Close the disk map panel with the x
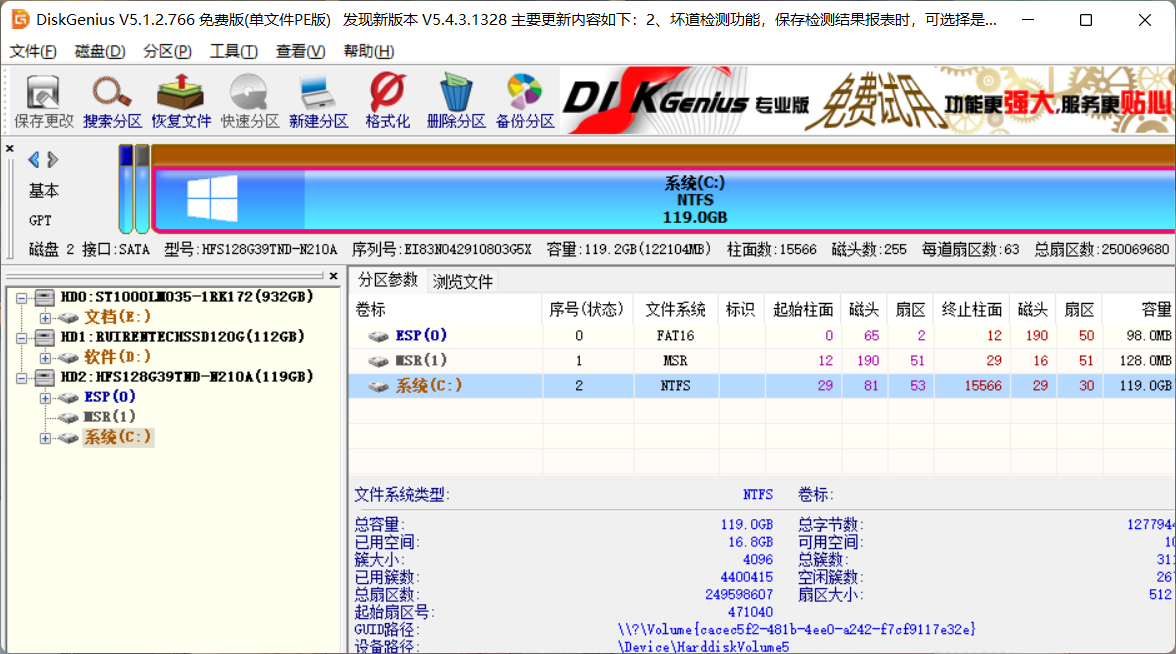 pos(10,149)
